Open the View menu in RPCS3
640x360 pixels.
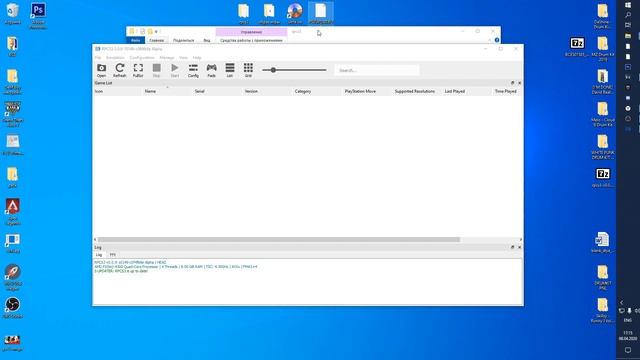pos(183,58)
